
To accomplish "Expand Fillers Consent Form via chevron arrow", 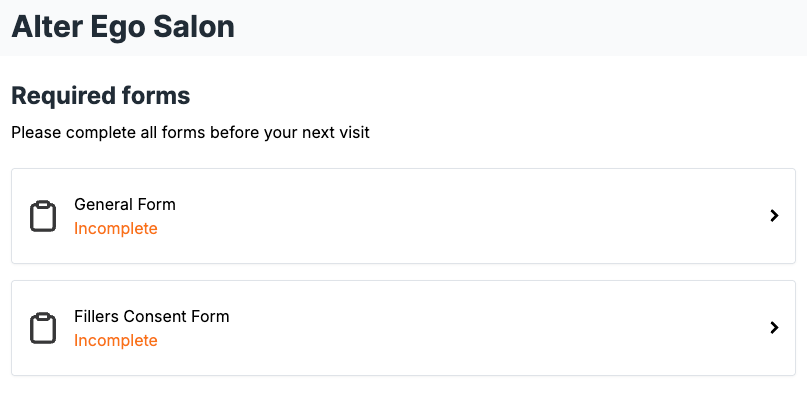I will (774, 328).
